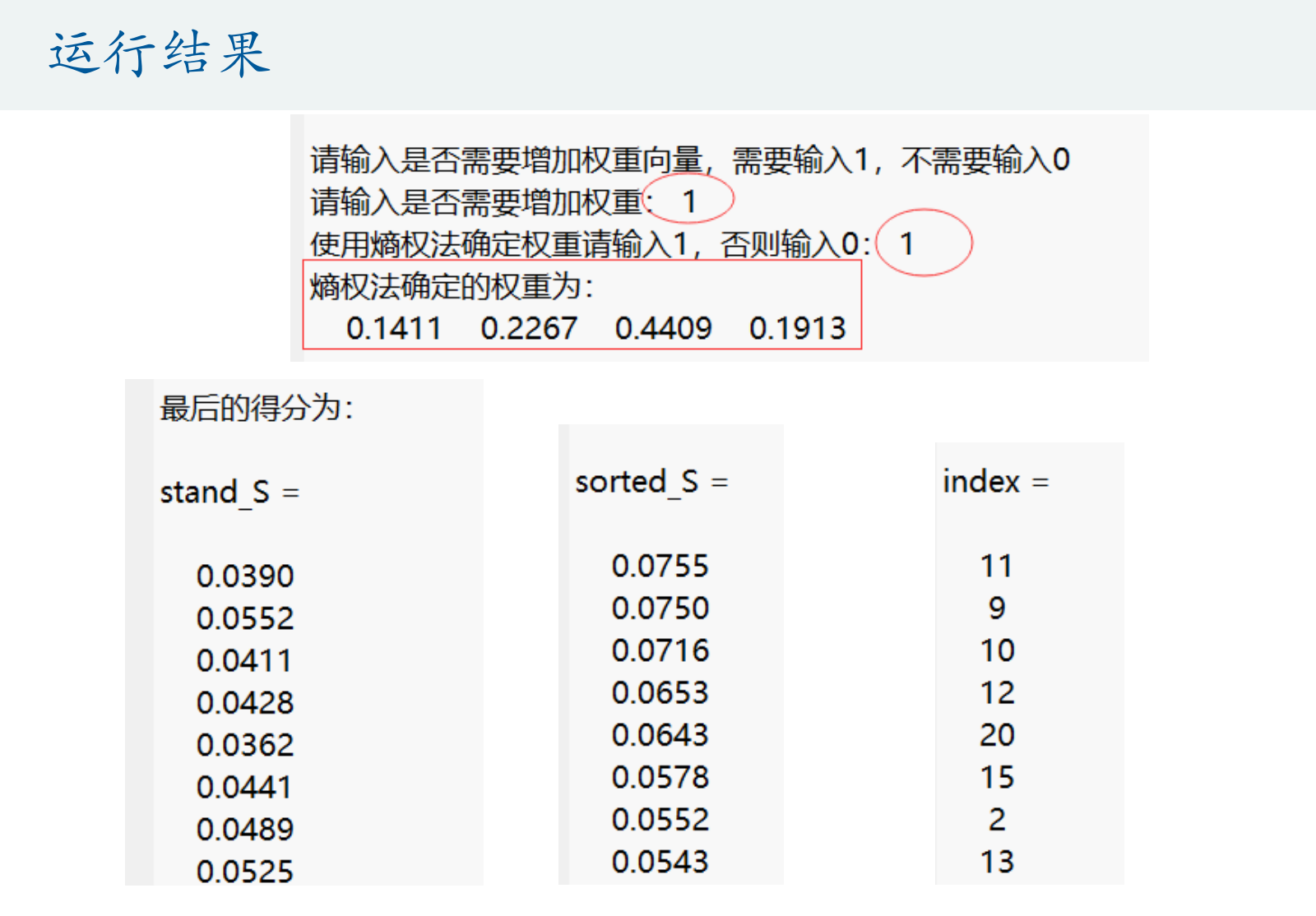Click stand_S value 0.0489
The height and width of the screenshot is (916, 1316).
pyautogui.click(x=245, y=830)
